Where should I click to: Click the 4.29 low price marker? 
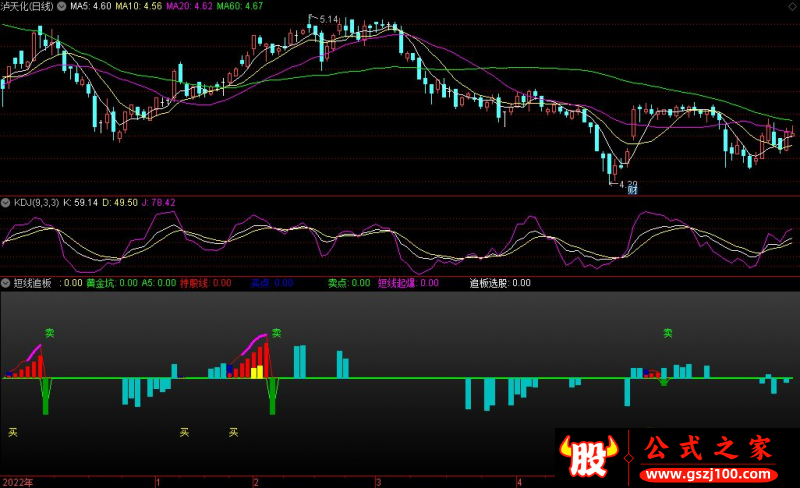(628, 184)
